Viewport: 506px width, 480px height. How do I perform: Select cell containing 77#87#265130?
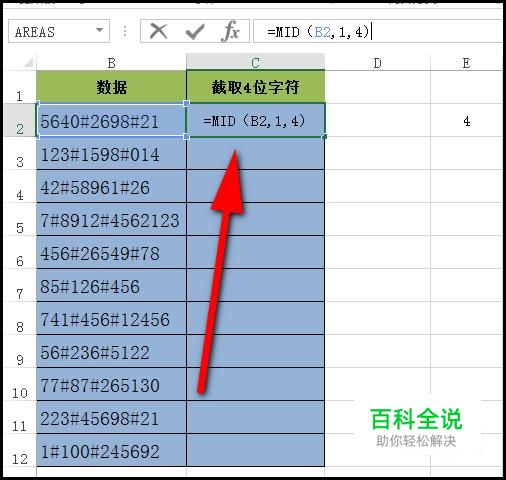click(x=111, y=384)
